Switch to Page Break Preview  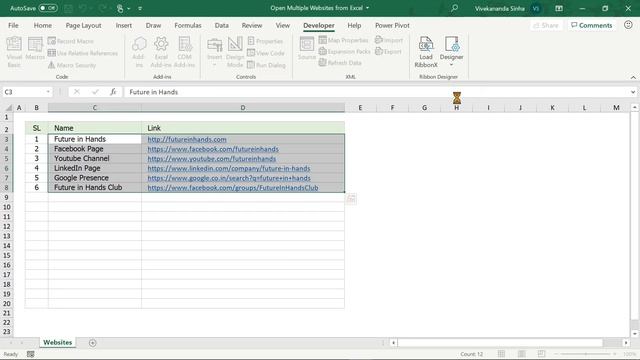point(541,354)
